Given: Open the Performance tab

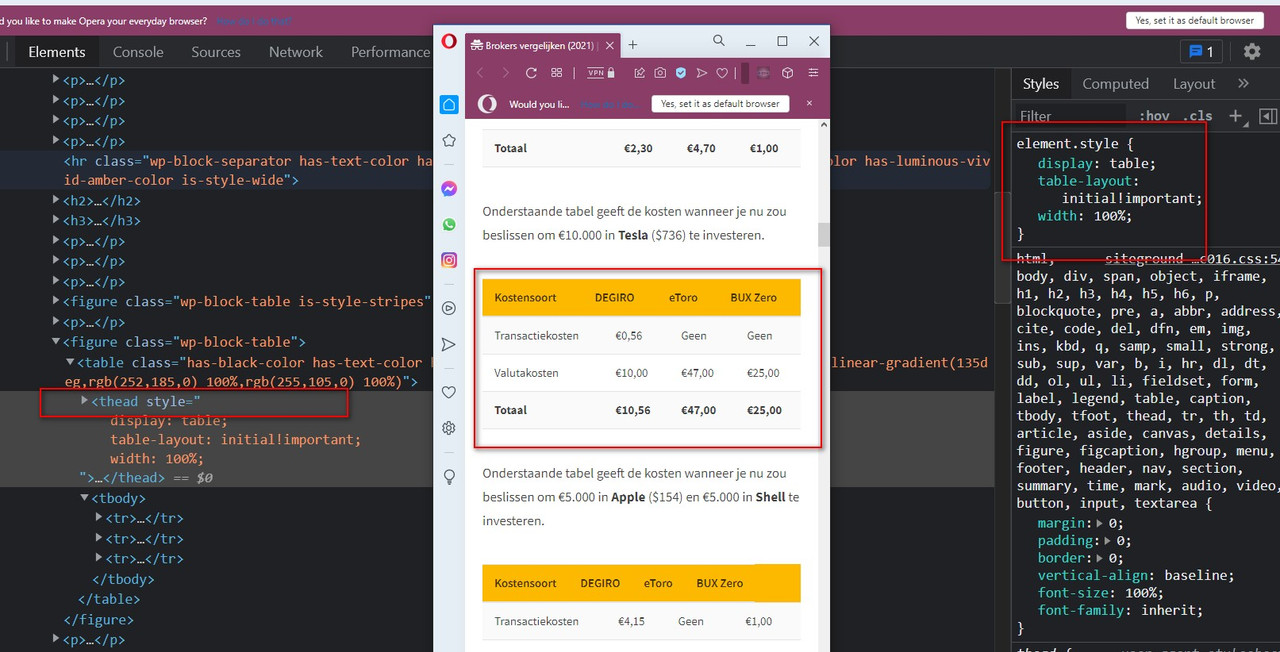Looking at the screenshot, I should (390, 52).
